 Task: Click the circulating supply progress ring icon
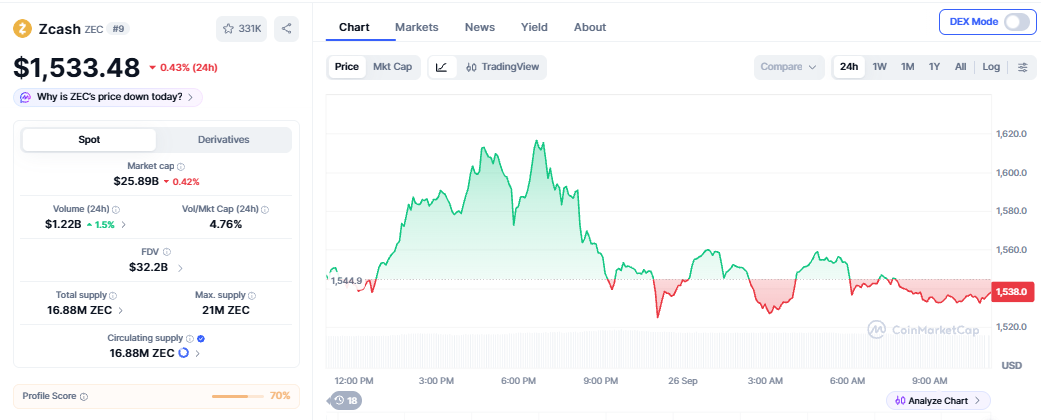tap(184, 353)
